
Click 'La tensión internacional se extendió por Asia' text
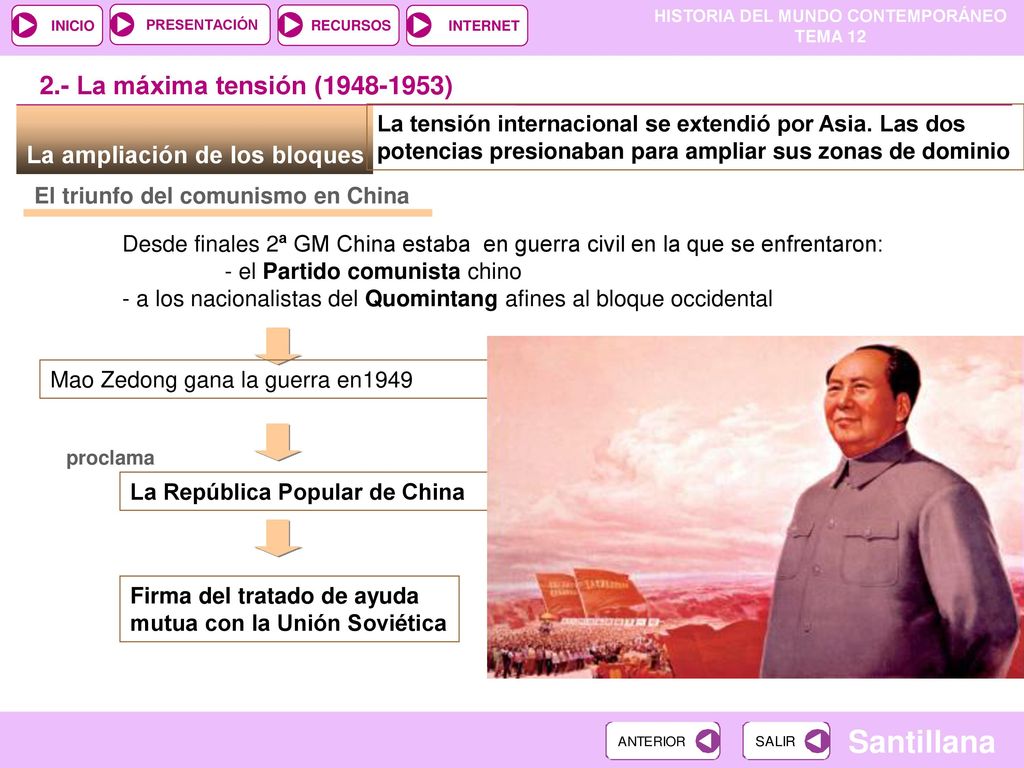click(x=624, y=123)
